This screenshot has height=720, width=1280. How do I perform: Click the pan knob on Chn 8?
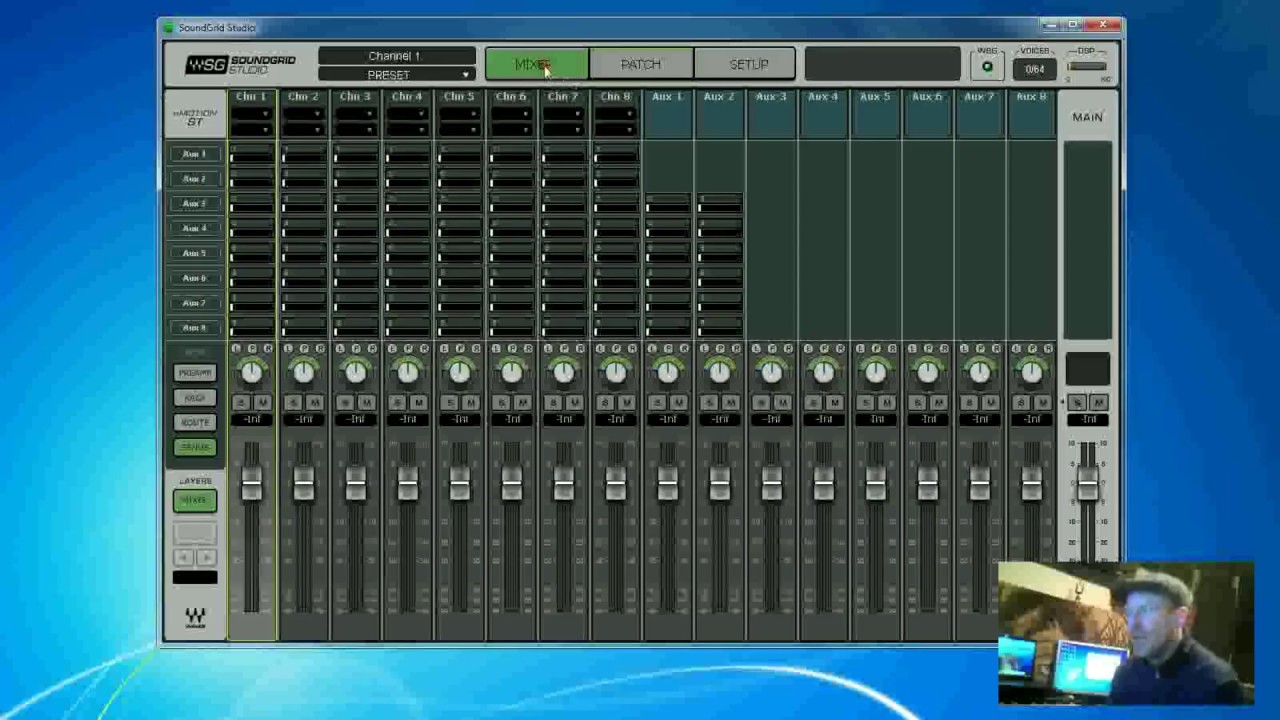click(x=615, y=373)
